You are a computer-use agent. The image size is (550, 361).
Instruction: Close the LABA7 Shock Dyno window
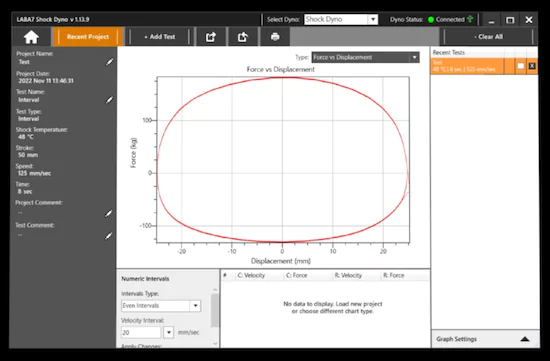529,20
